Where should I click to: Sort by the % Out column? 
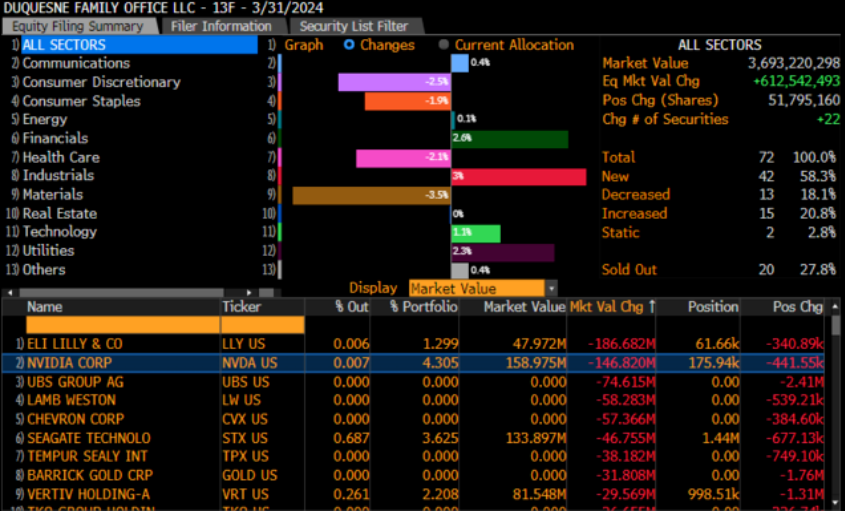[x=352, y=307]
